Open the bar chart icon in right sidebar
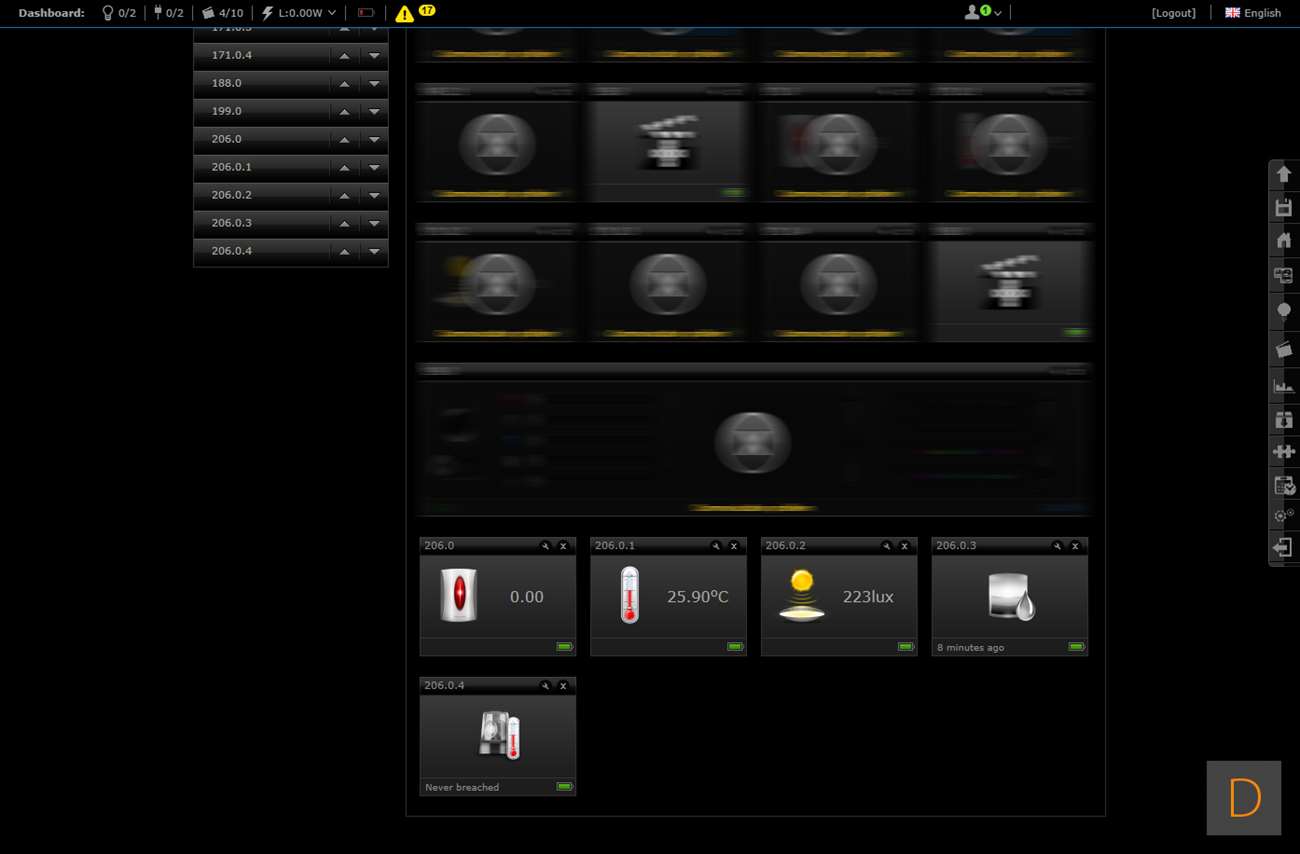 tap(1284, 385)
